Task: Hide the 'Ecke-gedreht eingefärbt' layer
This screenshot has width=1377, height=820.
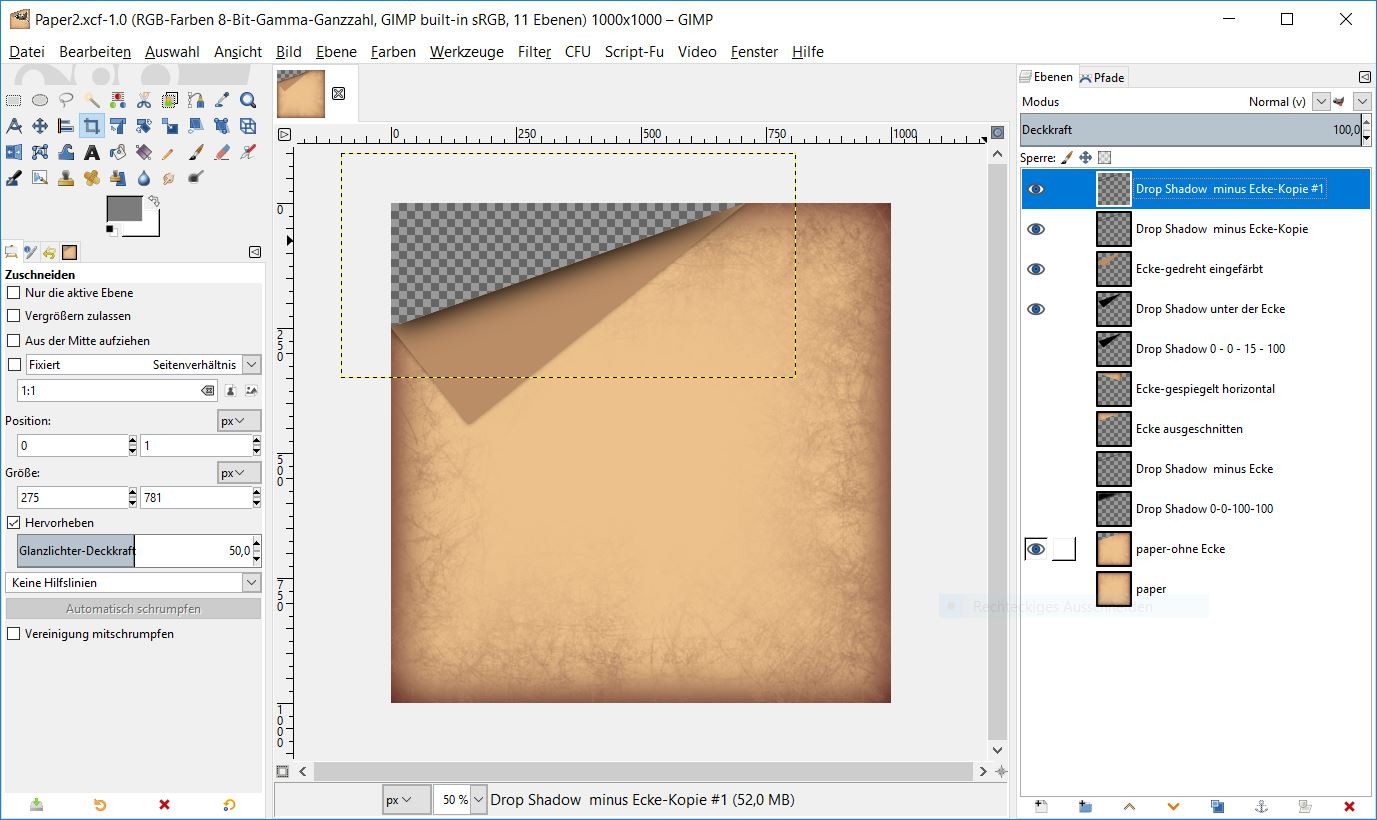Action: point(1036,269)
